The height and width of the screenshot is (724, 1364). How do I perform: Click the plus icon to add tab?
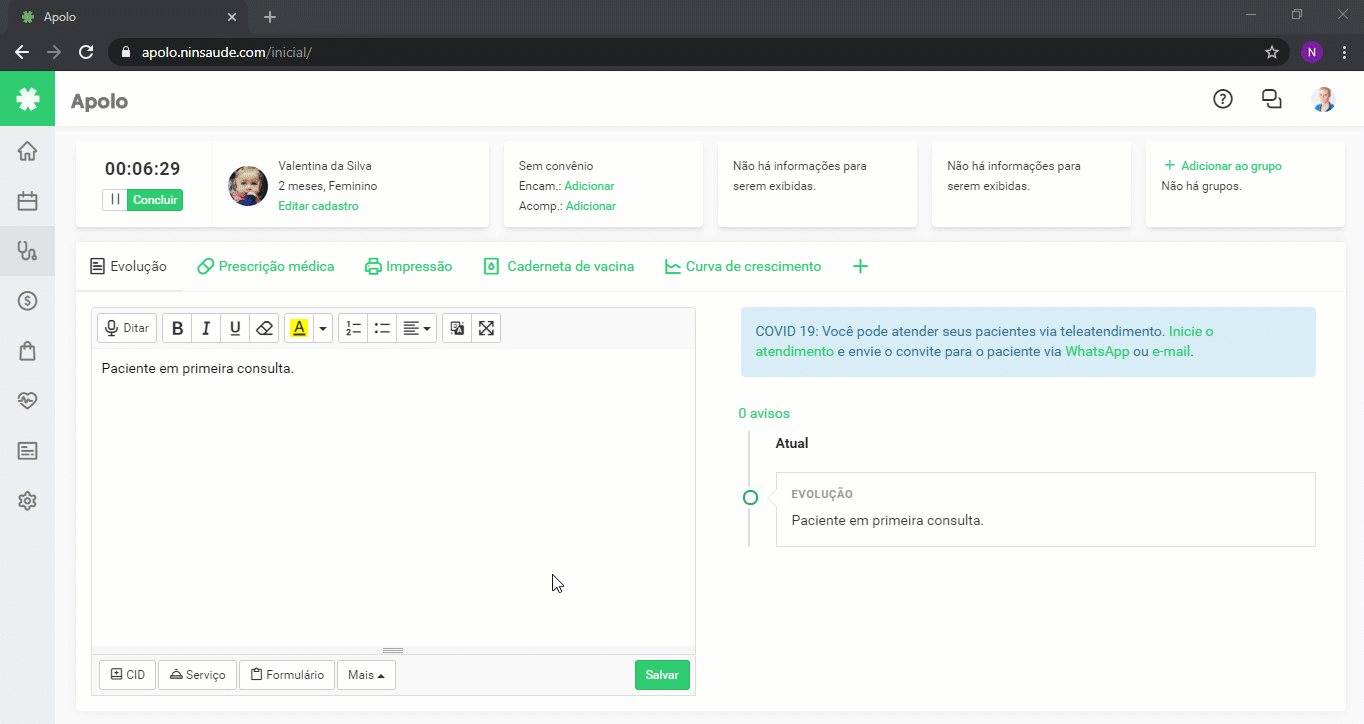(x=860, y=266)
